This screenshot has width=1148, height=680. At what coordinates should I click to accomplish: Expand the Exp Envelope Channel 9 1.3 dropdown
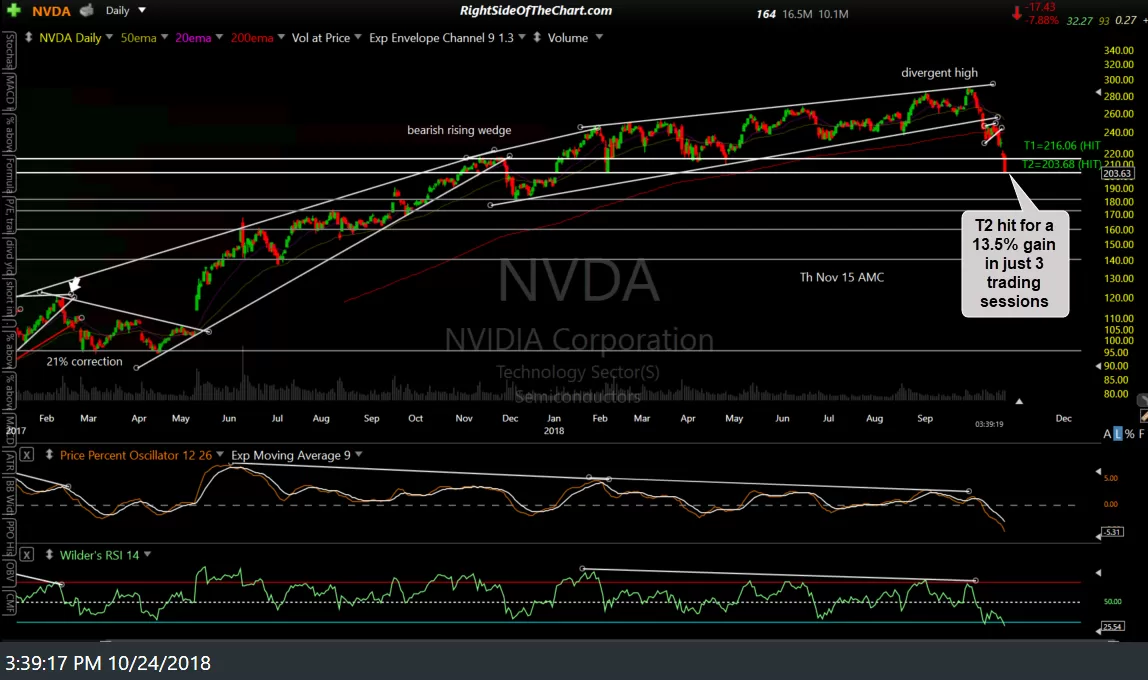point(522,37)
